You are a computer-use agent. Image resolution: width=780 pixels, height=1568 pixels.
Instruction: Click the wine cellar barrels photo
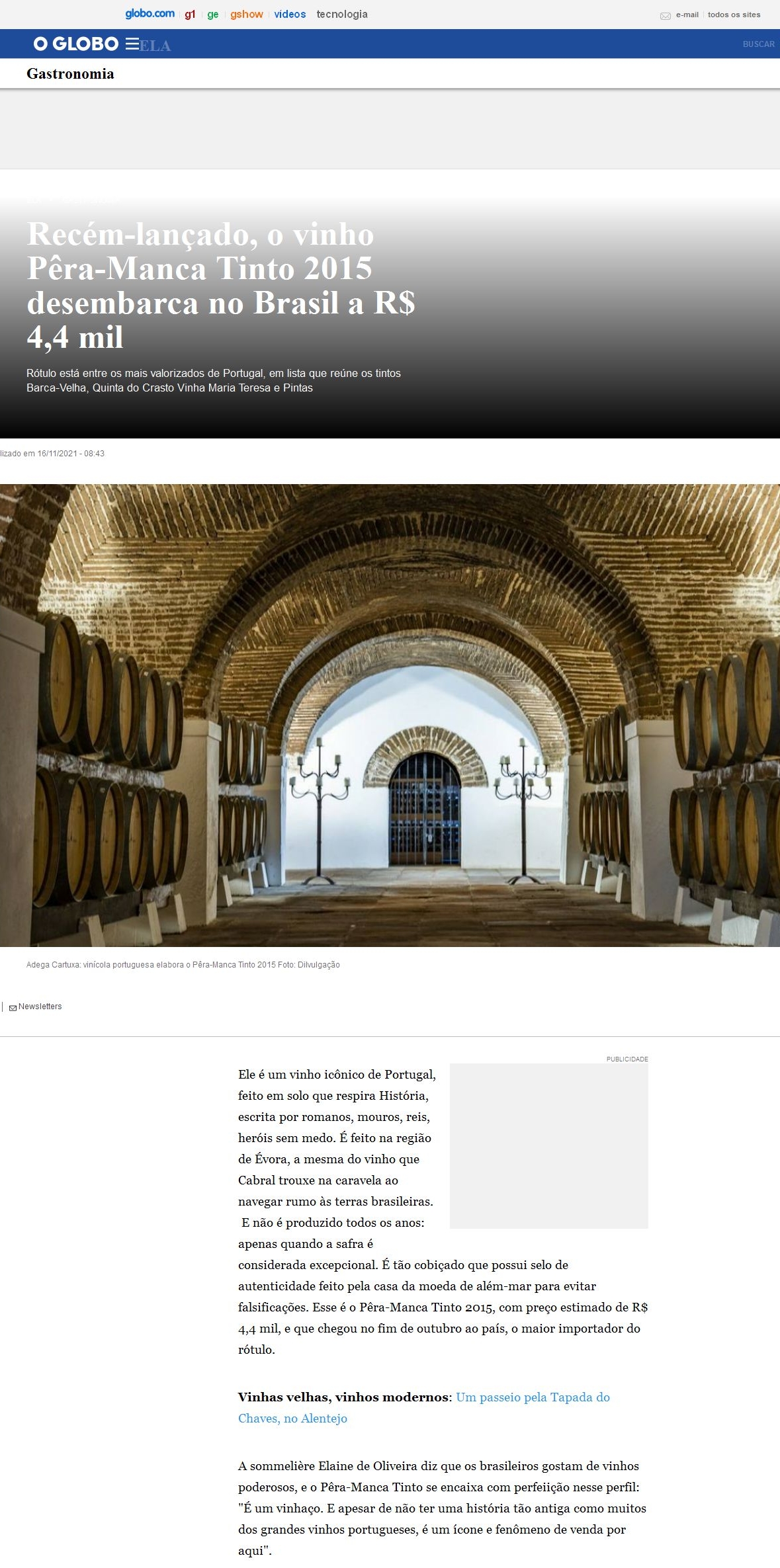click(x=390, y=715)
